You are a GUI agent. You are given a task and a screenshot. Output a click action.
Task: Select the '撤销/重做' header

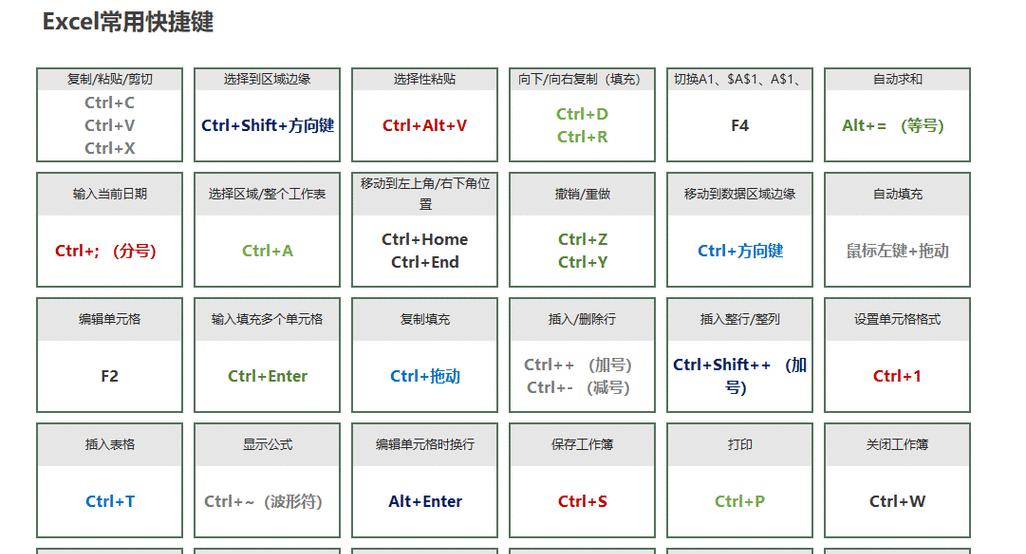pyautogui.click(x=582, y=194)
